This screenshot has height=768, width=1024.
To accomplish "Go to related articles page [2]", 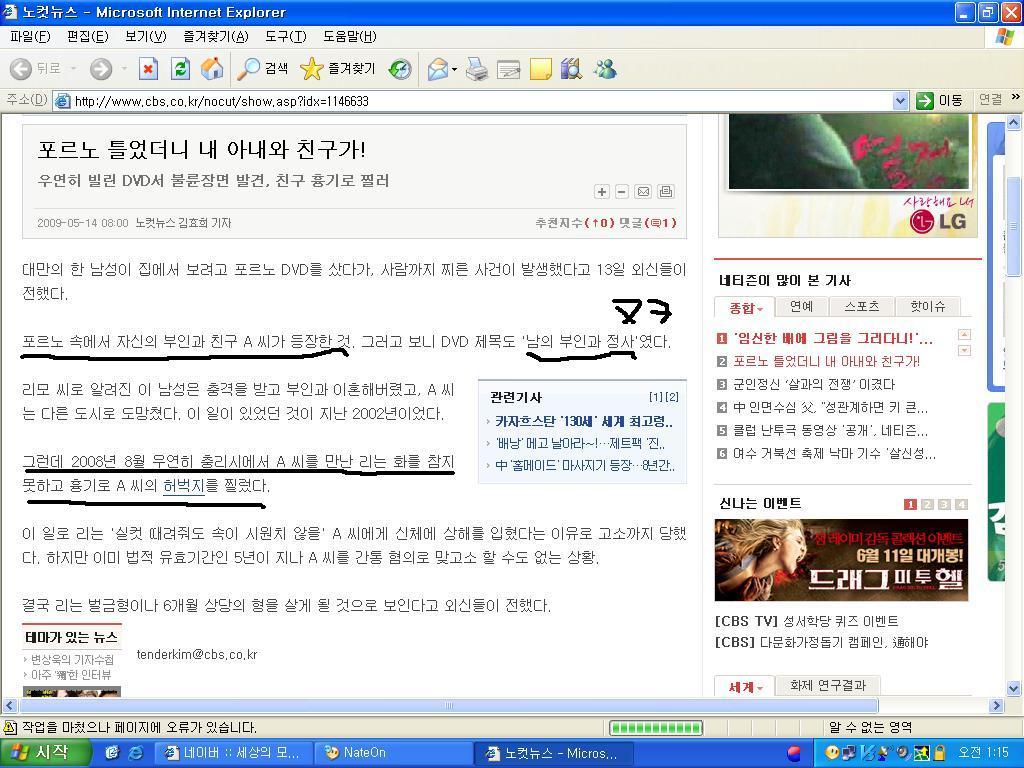I will click(672, 396).
